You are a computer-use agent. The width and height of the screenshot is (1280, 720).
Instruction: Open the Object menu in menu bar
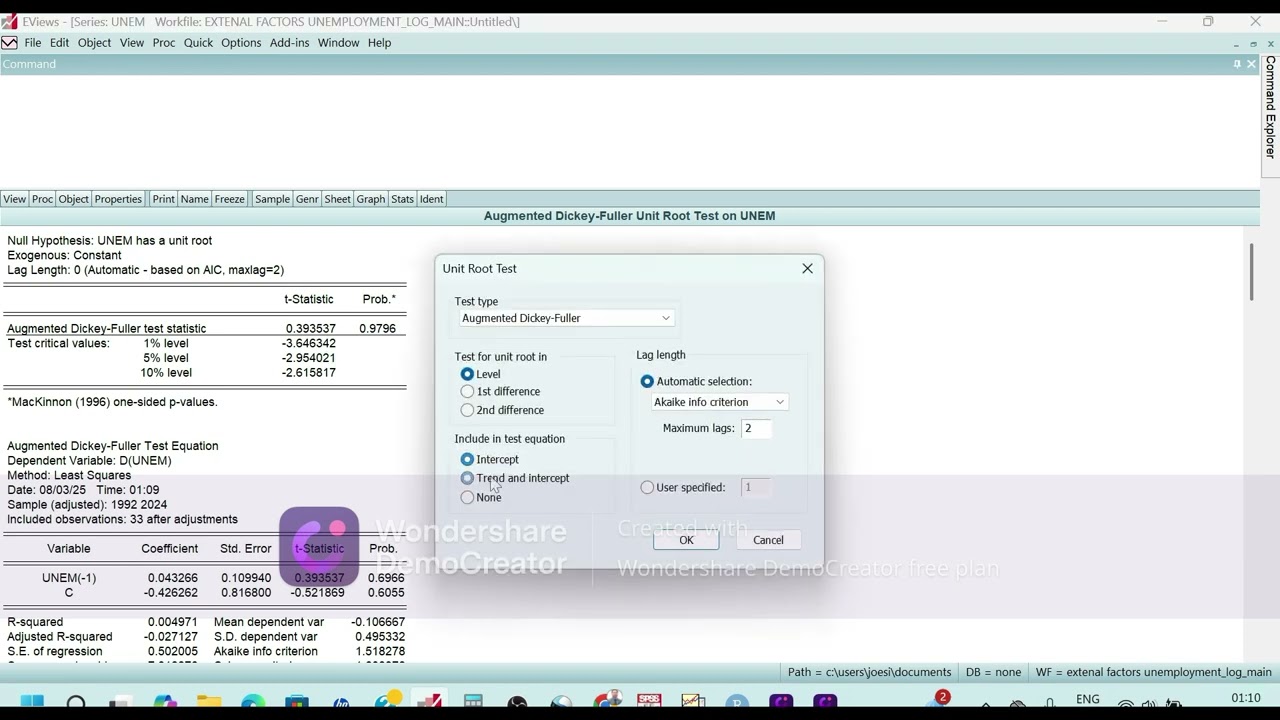tap(94, 43)
